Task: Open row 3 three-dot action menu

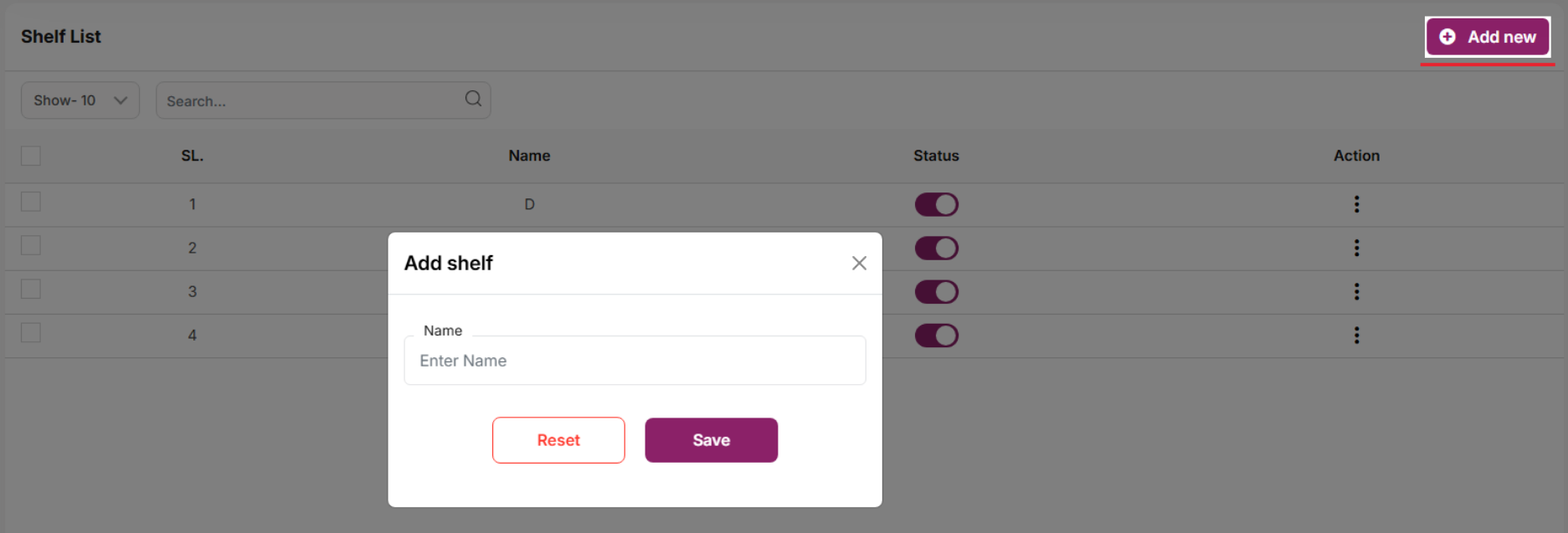Action: point(1356,291)
